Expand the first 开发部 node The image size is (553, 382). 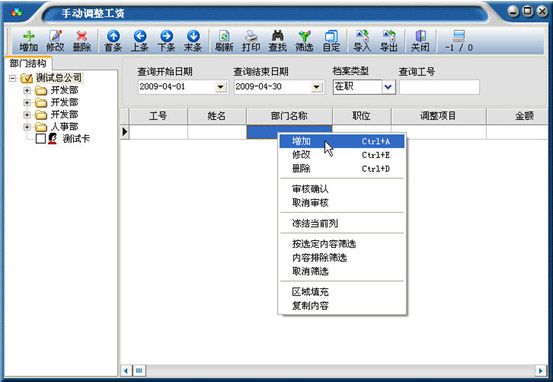[x=27, y=91]
